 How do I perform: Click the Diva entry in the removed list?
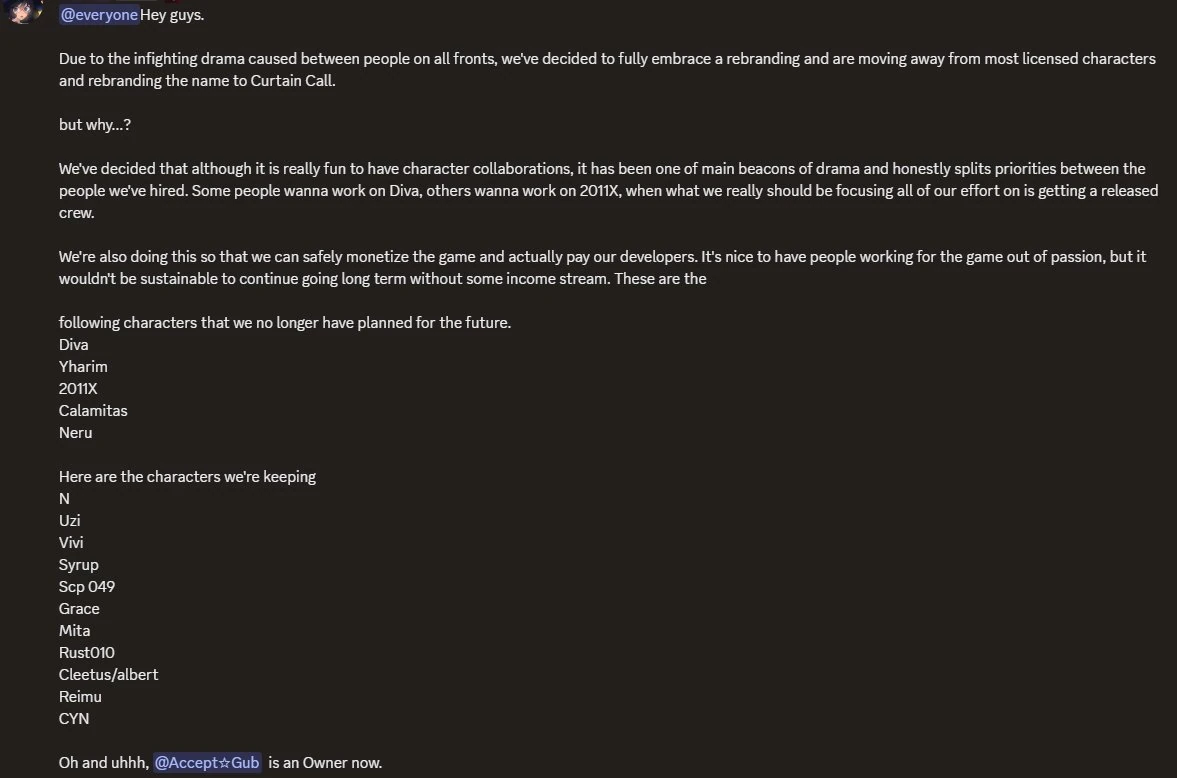coord(74,345)
